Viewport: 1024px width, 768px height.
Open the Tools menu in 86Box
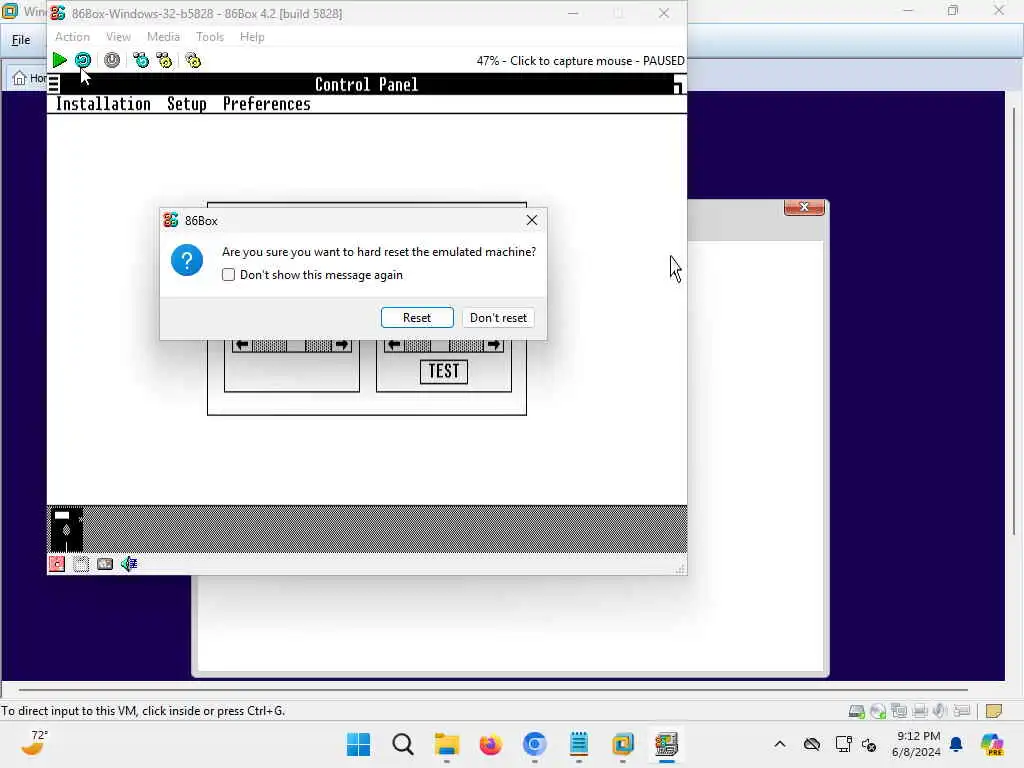click(210, 37)
